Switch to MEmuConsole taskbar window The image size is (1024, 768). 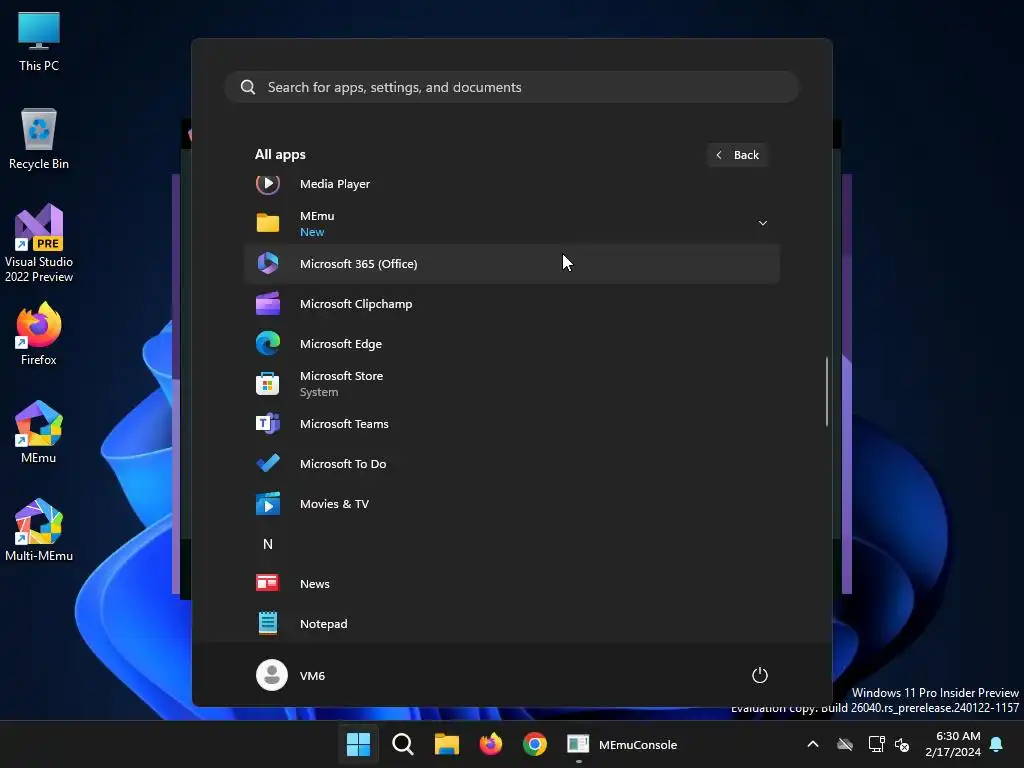point(622,744)
